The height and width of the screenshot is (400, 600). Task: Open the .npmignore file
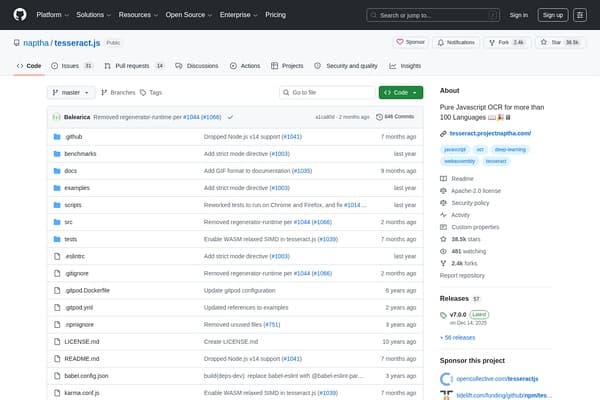79,325
